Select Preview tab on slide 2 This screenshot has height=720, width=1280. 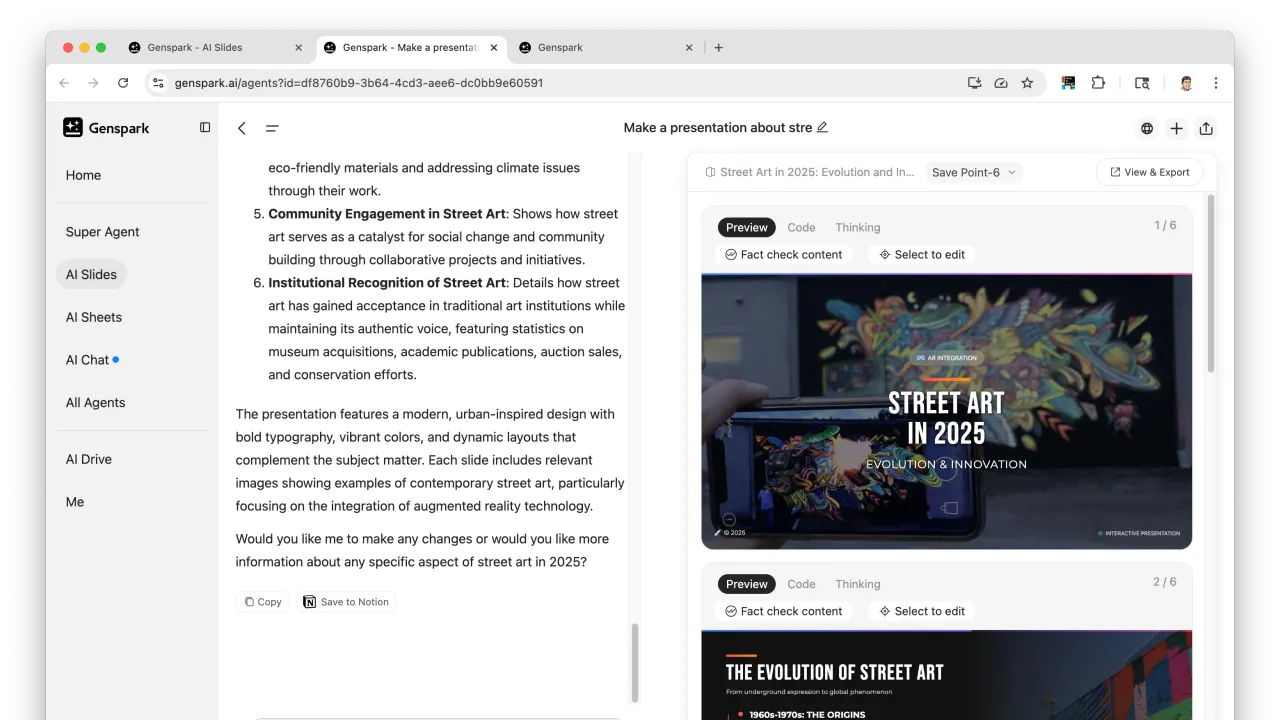(746, 584)
